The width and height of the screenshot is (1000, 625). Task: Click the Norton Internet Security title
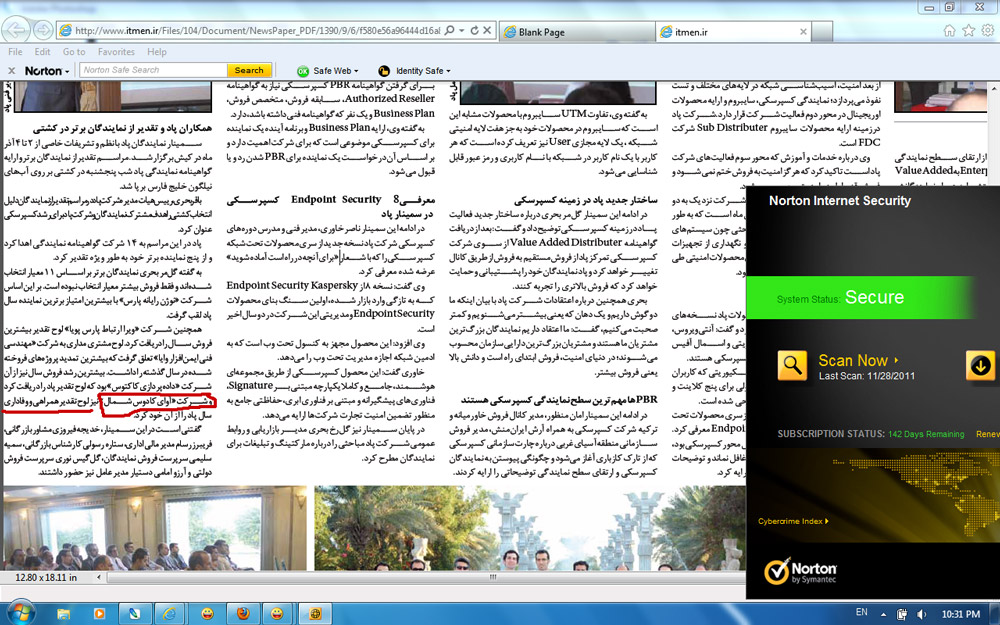(840, 200)
